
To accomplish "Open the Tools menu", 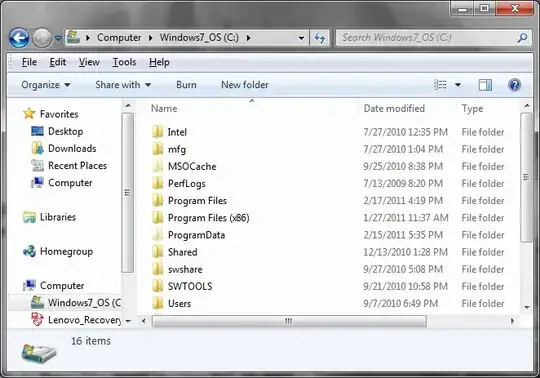I will click(124, 62).
